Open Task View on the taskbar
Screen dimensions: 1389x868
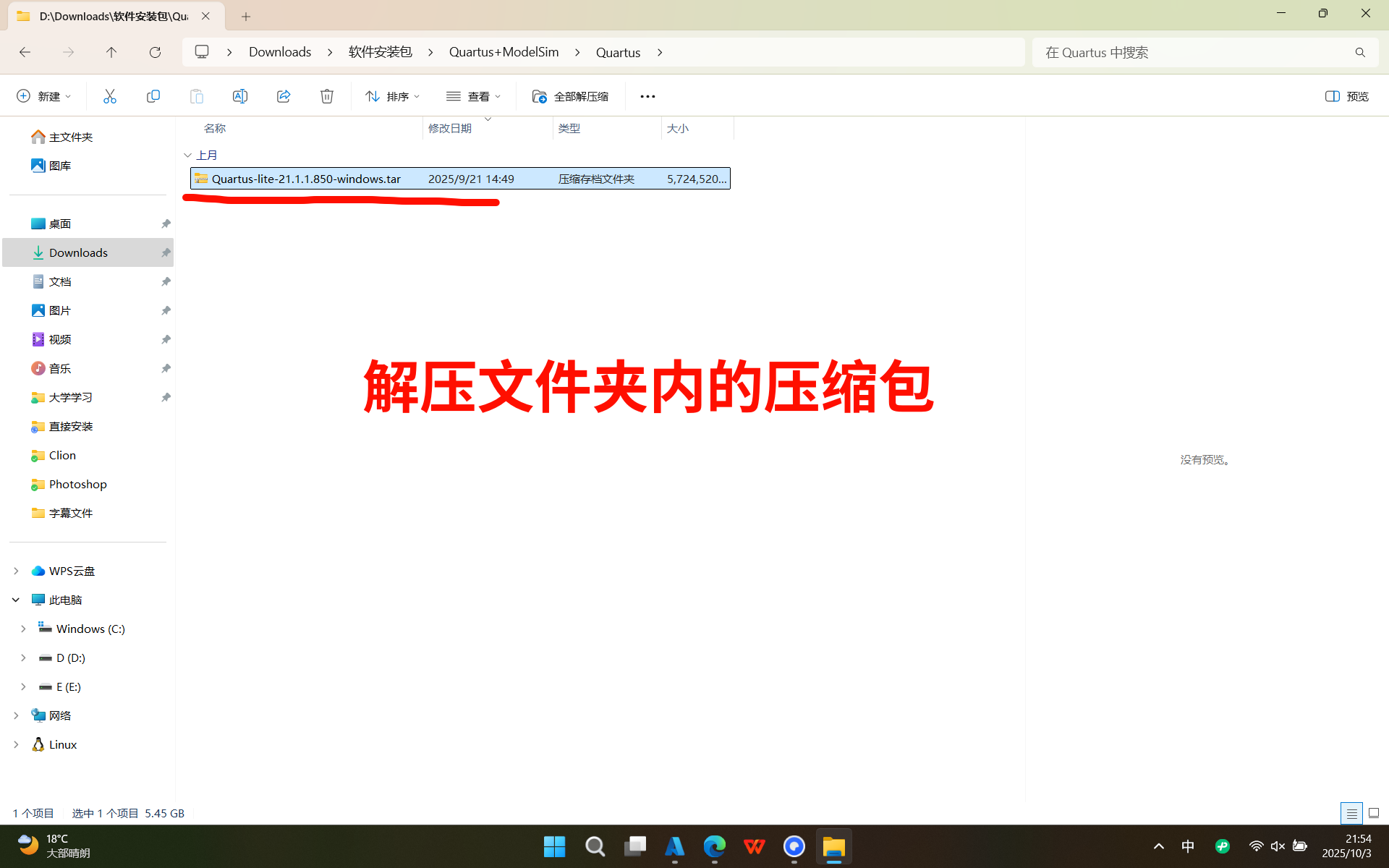point(635,846)
